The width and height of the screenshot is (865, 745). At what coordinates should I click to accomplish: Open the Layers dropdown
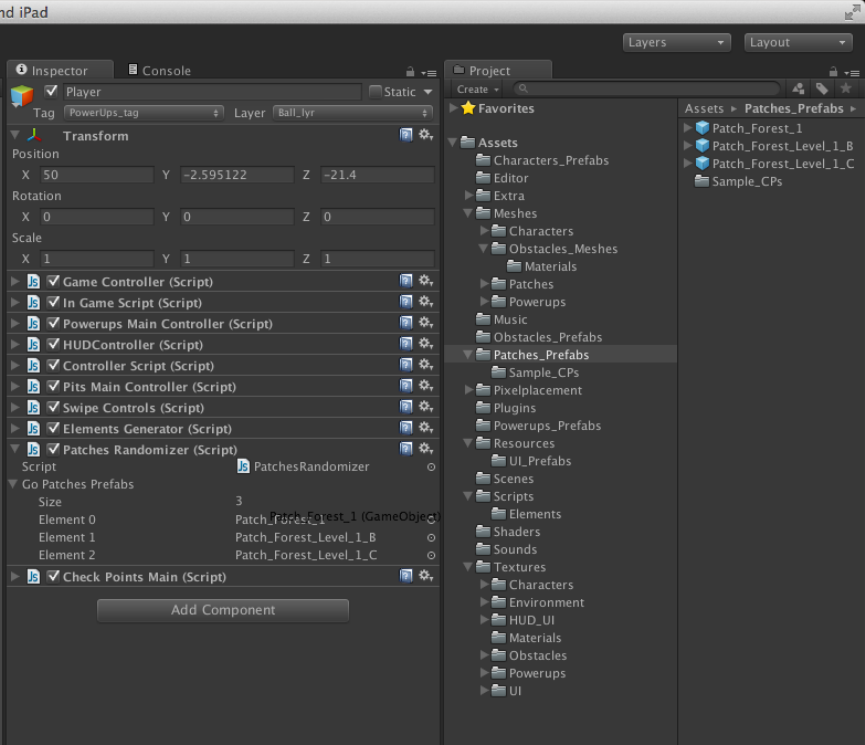676,42
